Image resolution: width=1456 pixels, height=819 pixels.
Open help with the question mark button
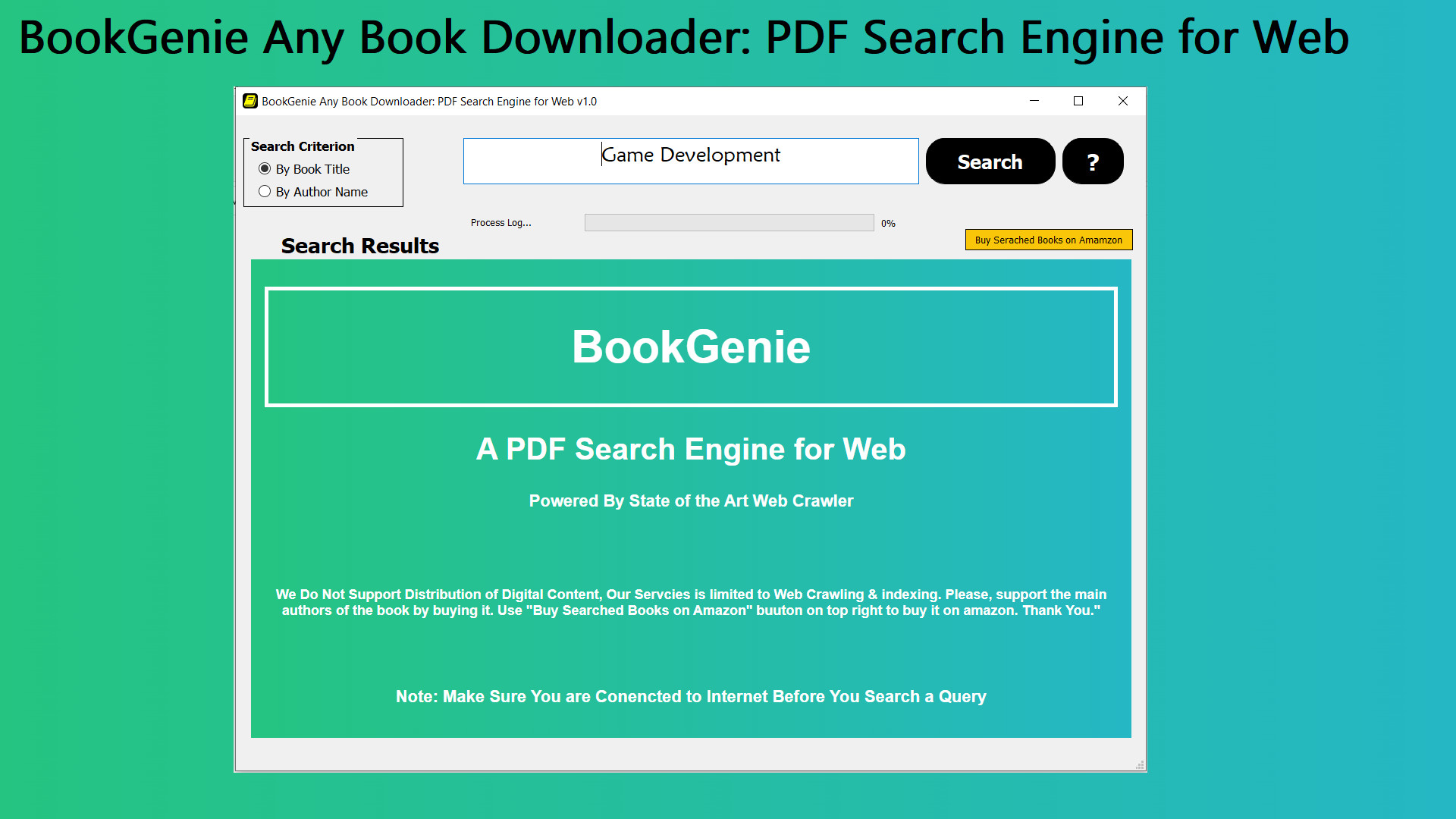pyautogui.click(x=1093, y=161)
